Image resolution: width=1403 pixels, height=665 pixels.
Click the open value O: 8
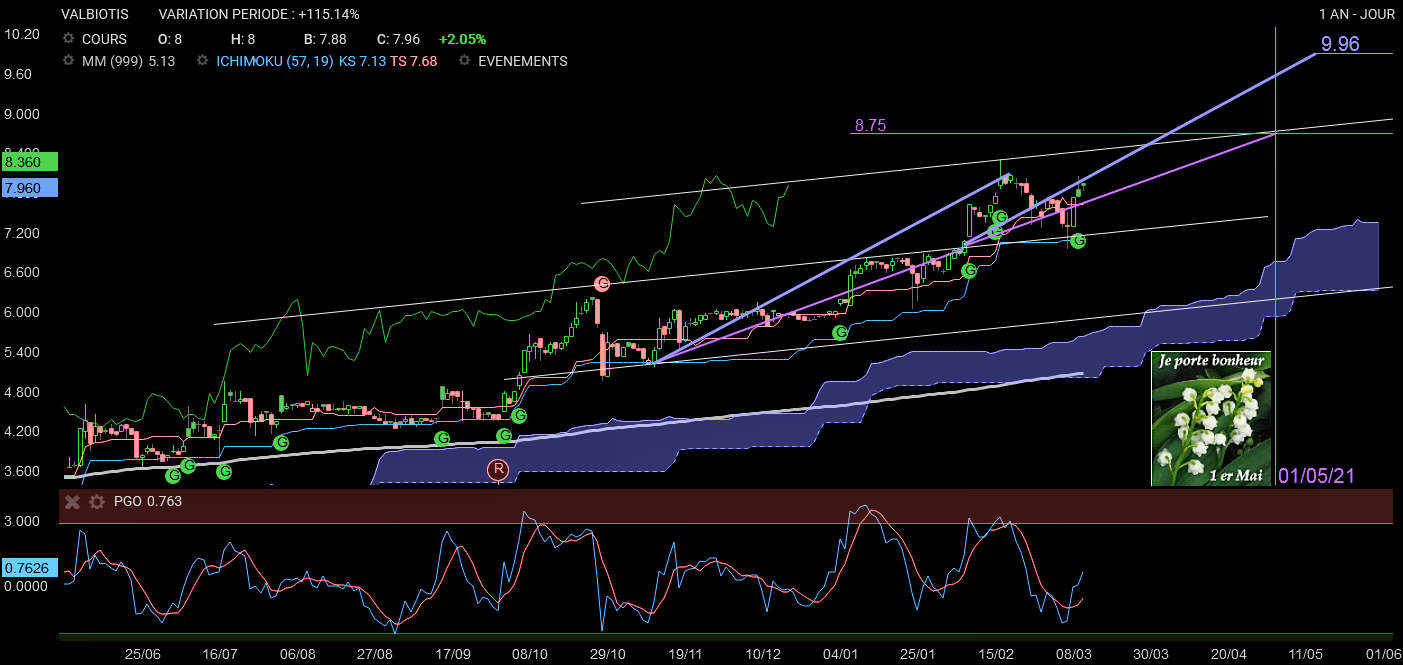tap(171, 39)
